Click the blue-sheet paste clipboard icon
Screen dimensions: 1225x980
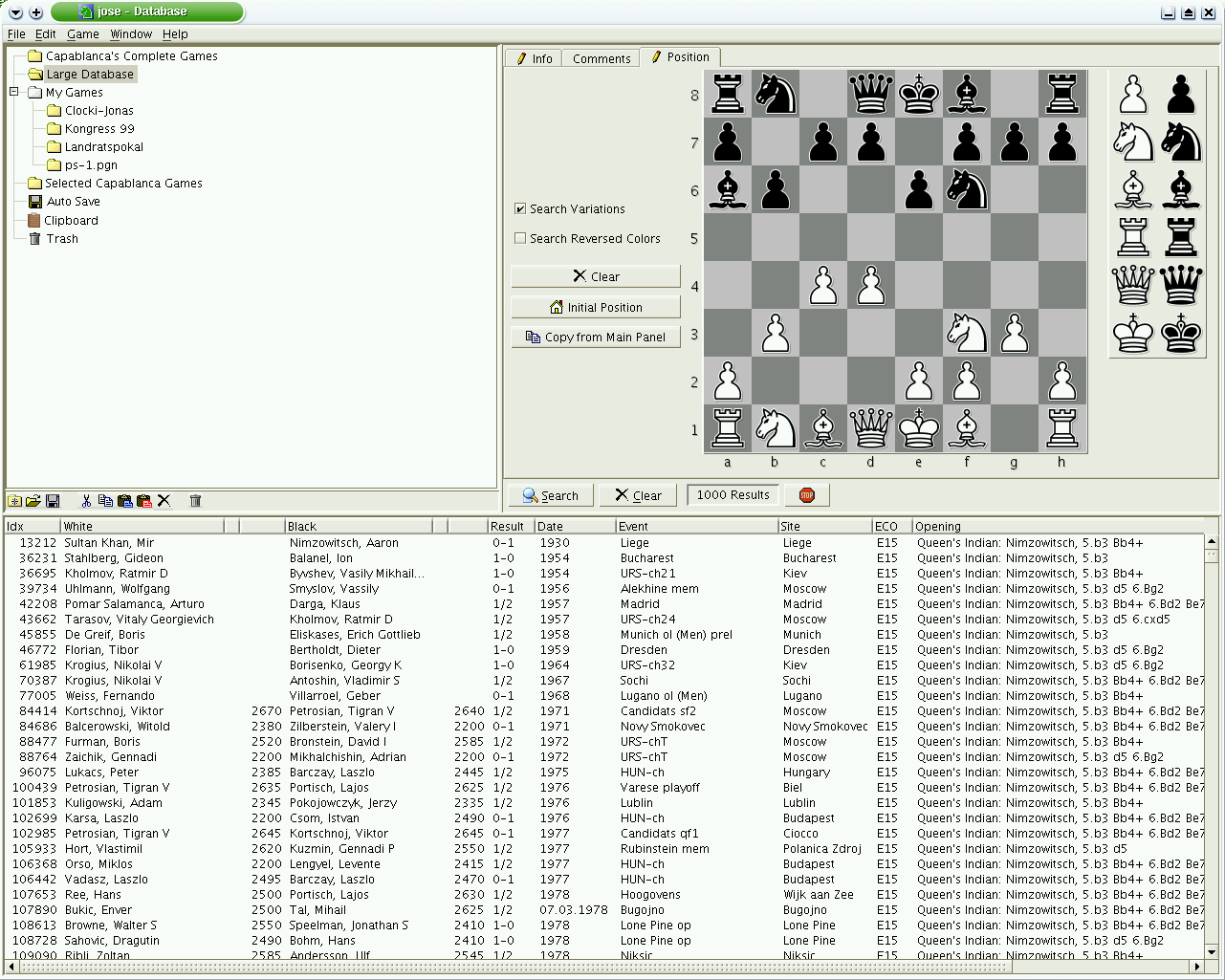click(x=124, y=501)
